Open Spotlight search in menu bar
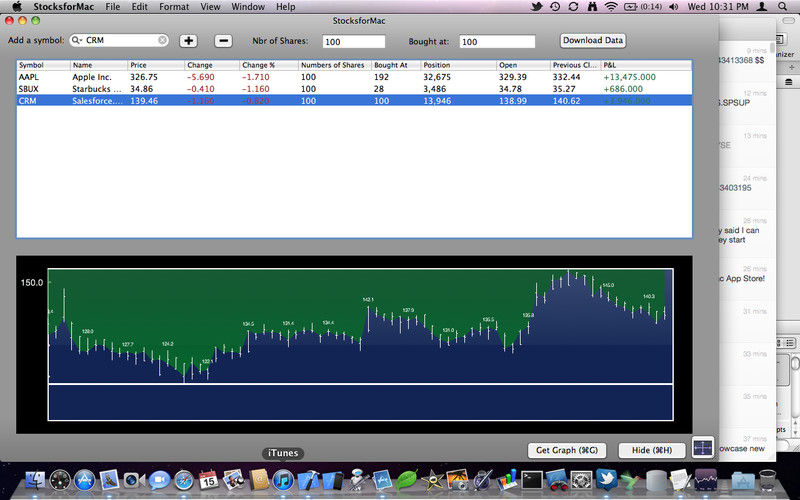 pyautogui.click(x=783, y=7)
